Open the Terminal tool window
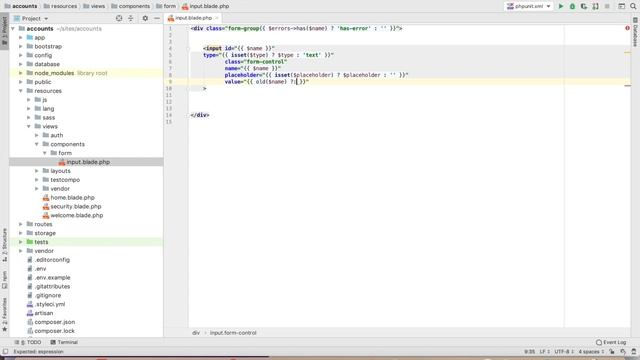This screenshot has width=640, height=360. [x=64, y=342]
